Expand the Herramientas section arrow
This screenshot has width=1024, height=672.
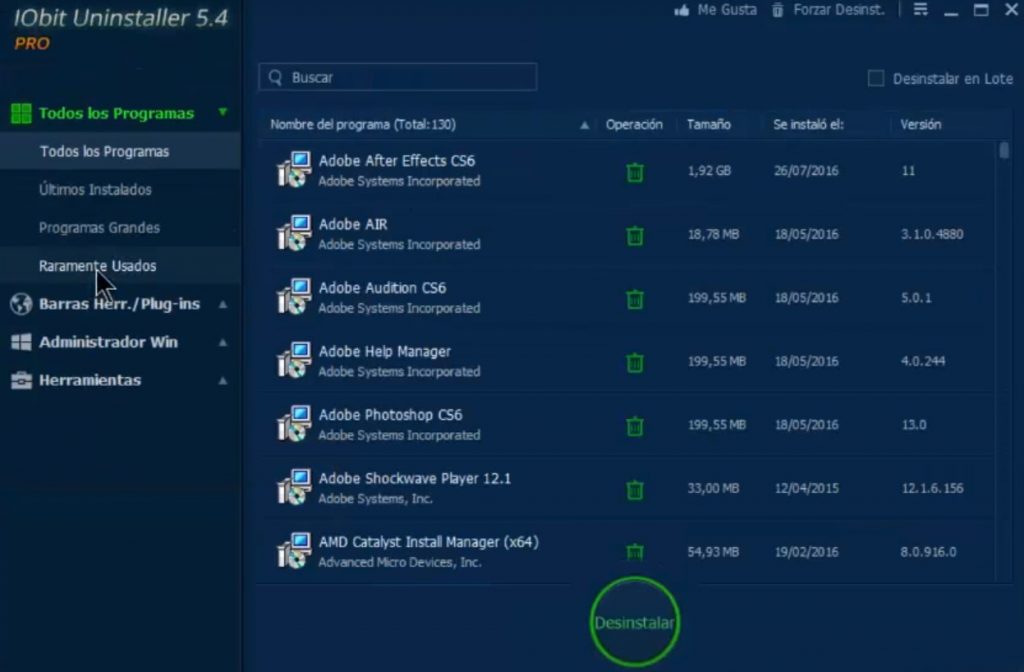pyautogui.click(x=223, y=380)
